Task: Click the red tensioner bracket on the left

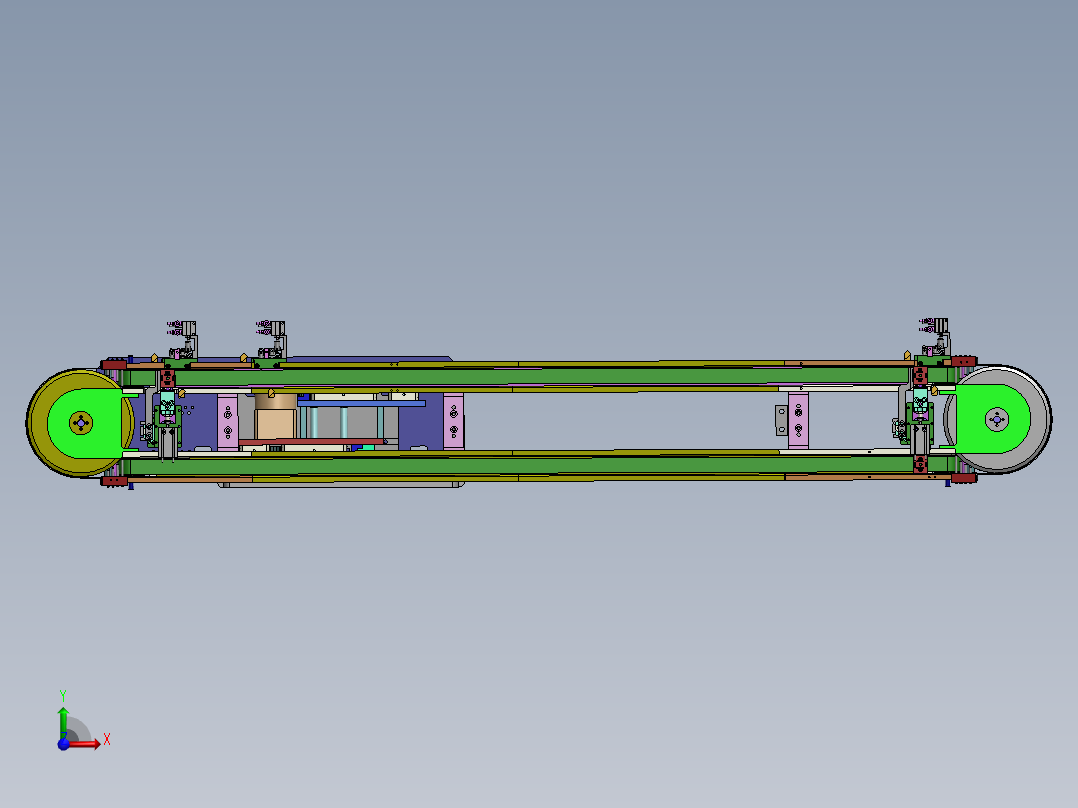Action: 168,376
